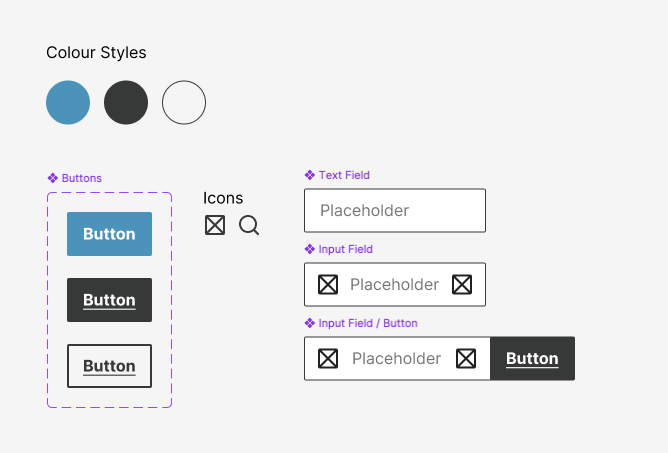Click the left icon in Input Field
668x453 pixels.
click(328, 285)
